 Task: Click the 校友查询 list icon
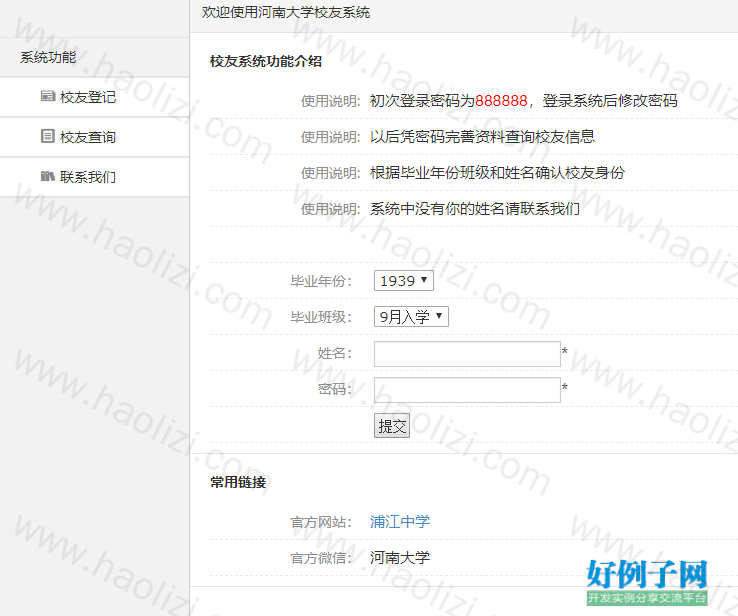(x=48, y=136)
